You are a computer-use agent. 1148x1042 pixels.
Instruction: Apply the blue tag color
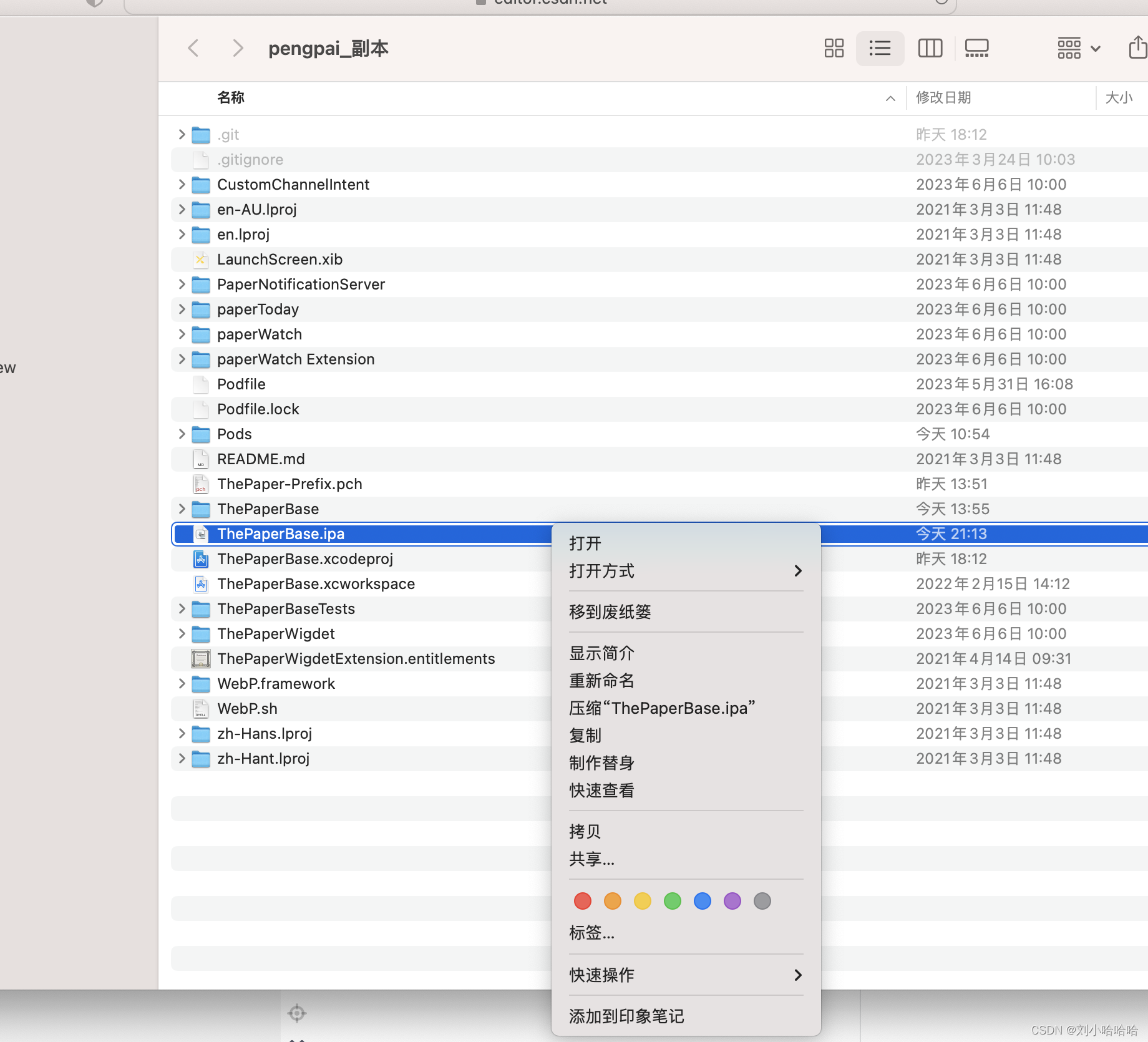(702, 901)
